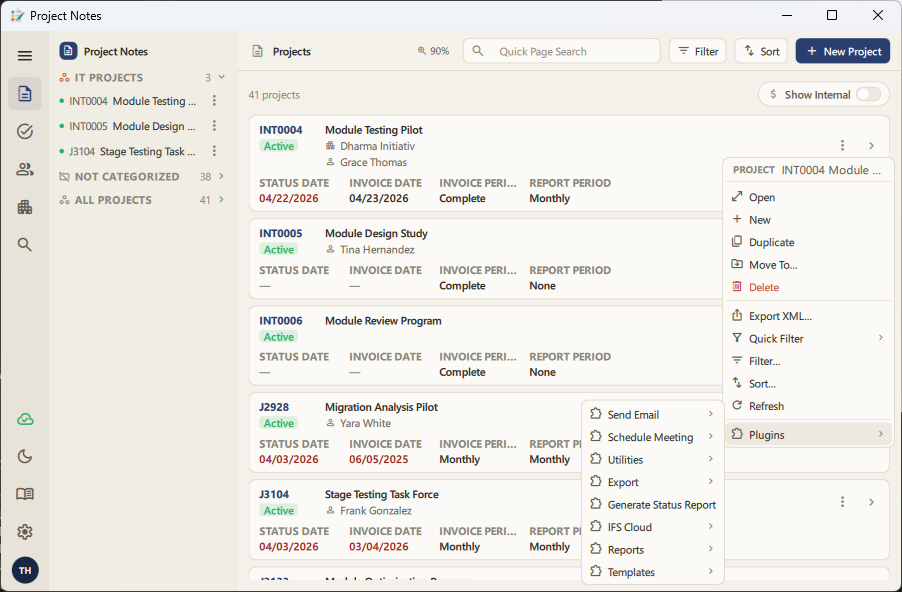Choose Refresh in the context menu
The width and height of the screenshot is (902, 592).
pyautogui.click(x=808, y=406)
